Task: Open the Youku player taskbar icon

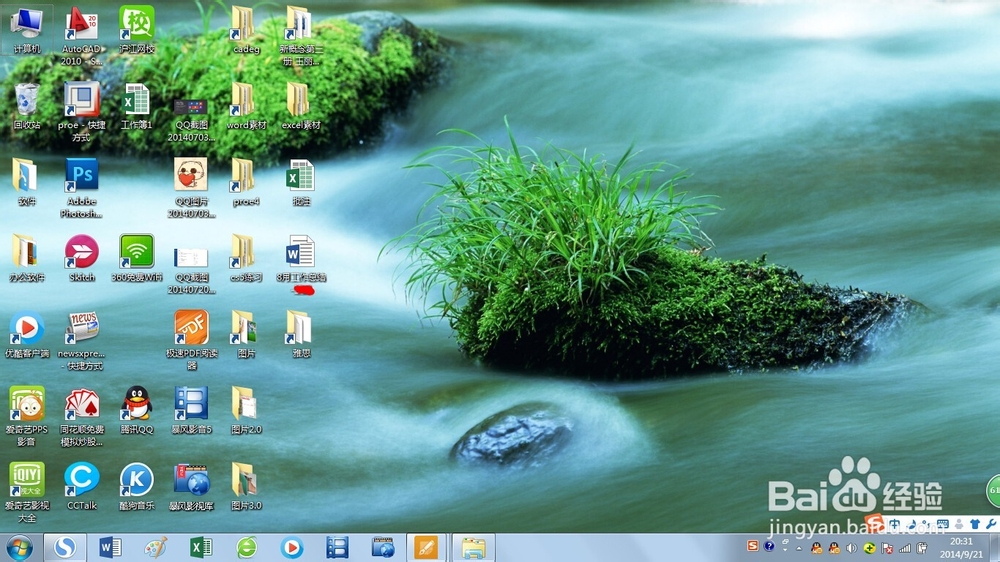Action: (x=291, y=547)
